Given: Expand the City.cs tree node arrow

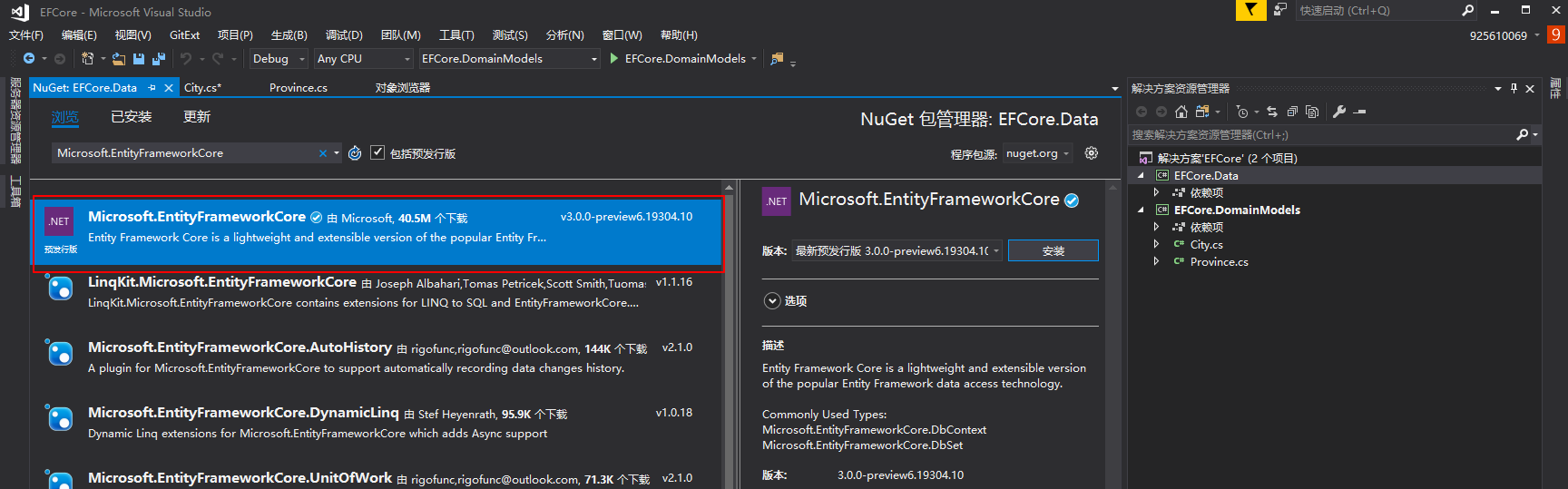Looking at the screenshot, I should (x=1156, y=244).
